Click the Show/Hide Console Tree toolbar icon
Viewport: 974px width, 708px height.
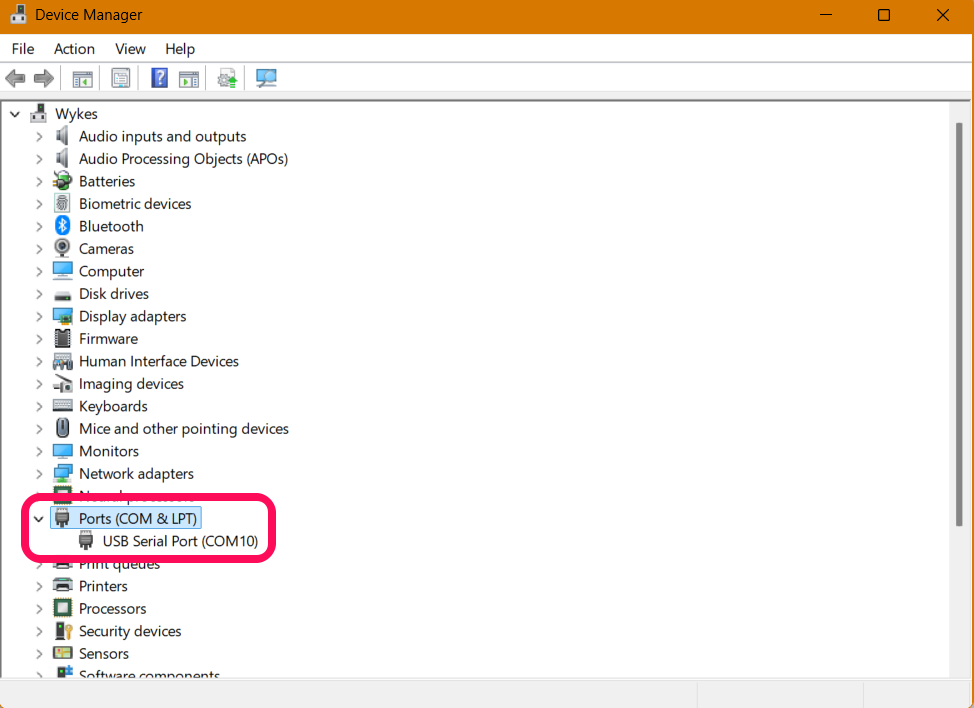click(x=82, y=78)
